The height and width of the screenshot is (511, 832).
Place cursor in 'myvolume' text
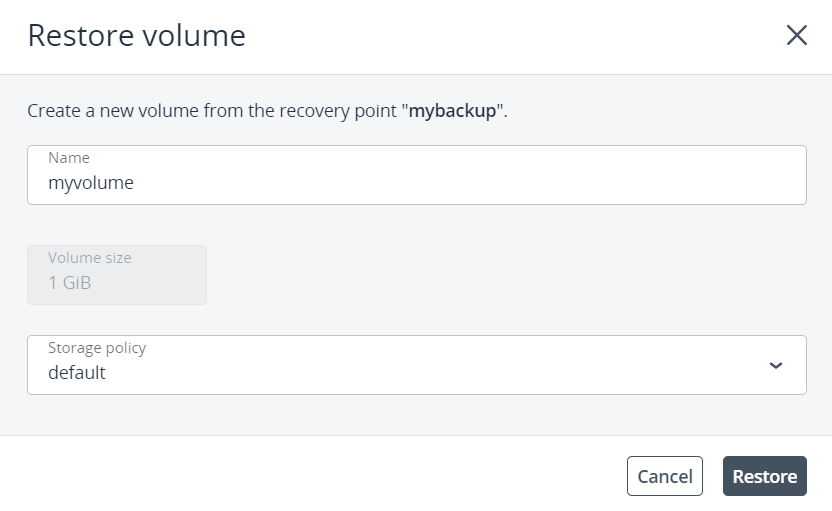pyautogui.click(x=91, y=183)
